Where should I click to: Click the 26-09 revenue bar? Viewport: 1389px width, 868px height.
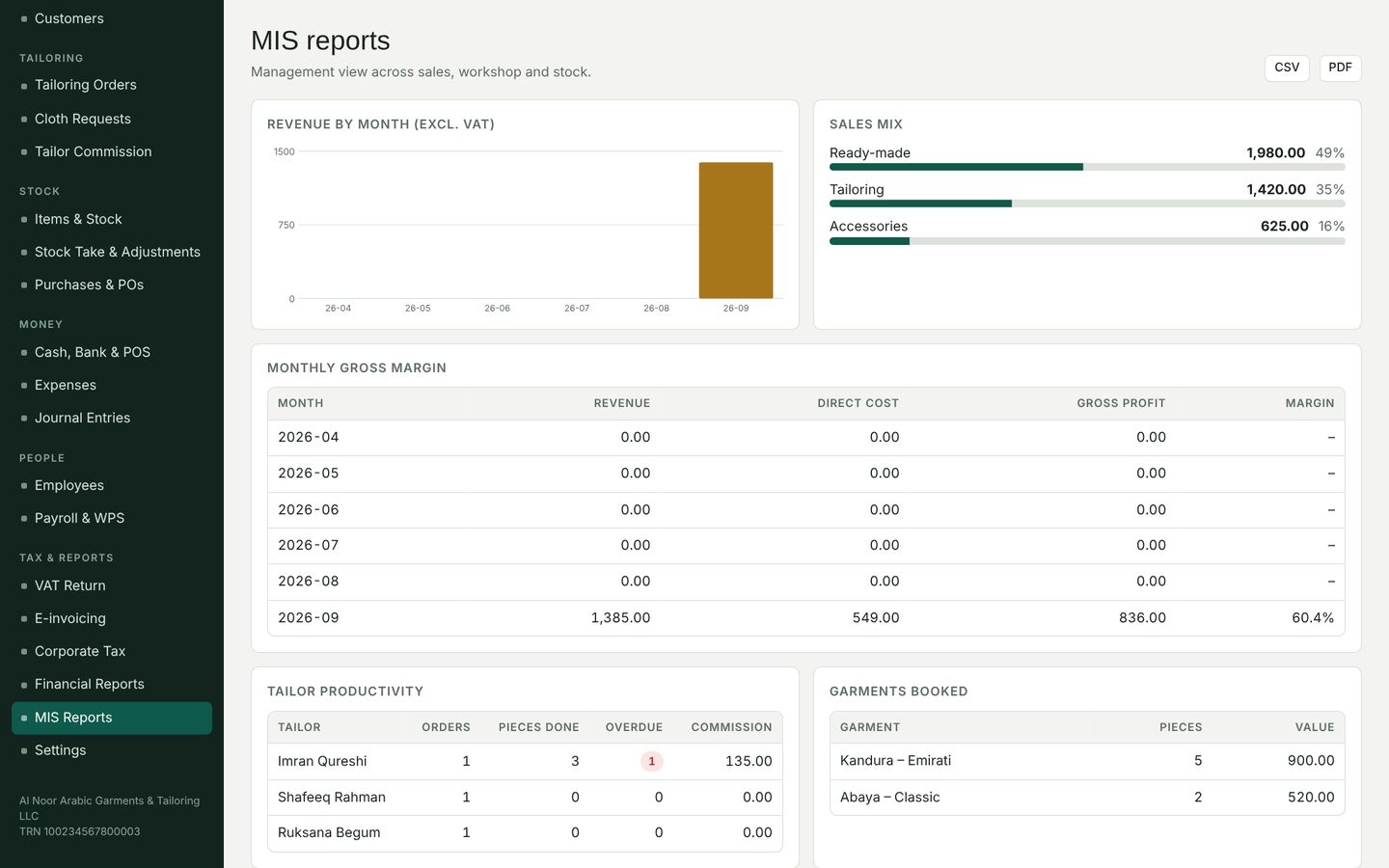(736, 231)
